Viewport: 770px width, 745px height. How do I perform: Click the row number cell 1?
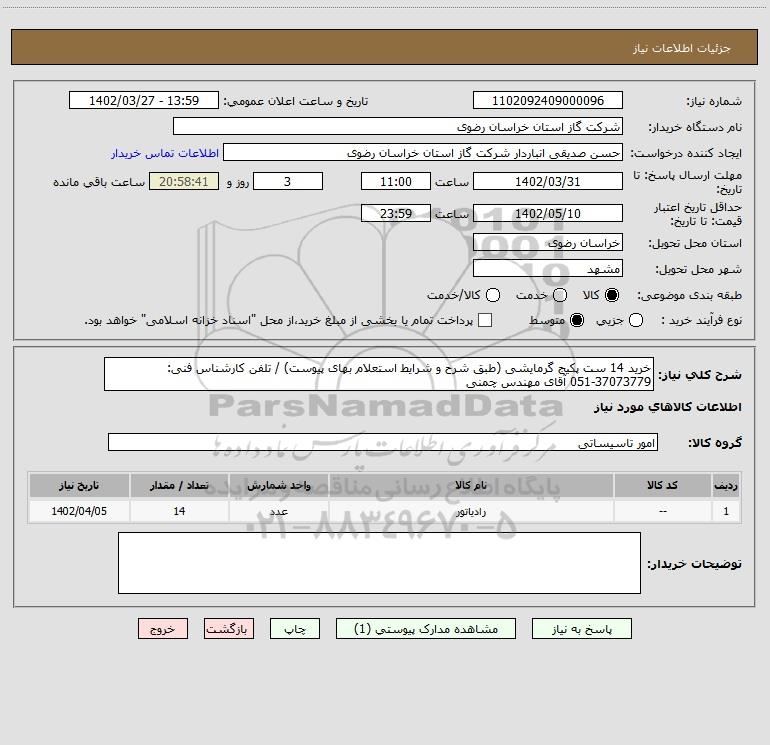(x=726, y=511)
